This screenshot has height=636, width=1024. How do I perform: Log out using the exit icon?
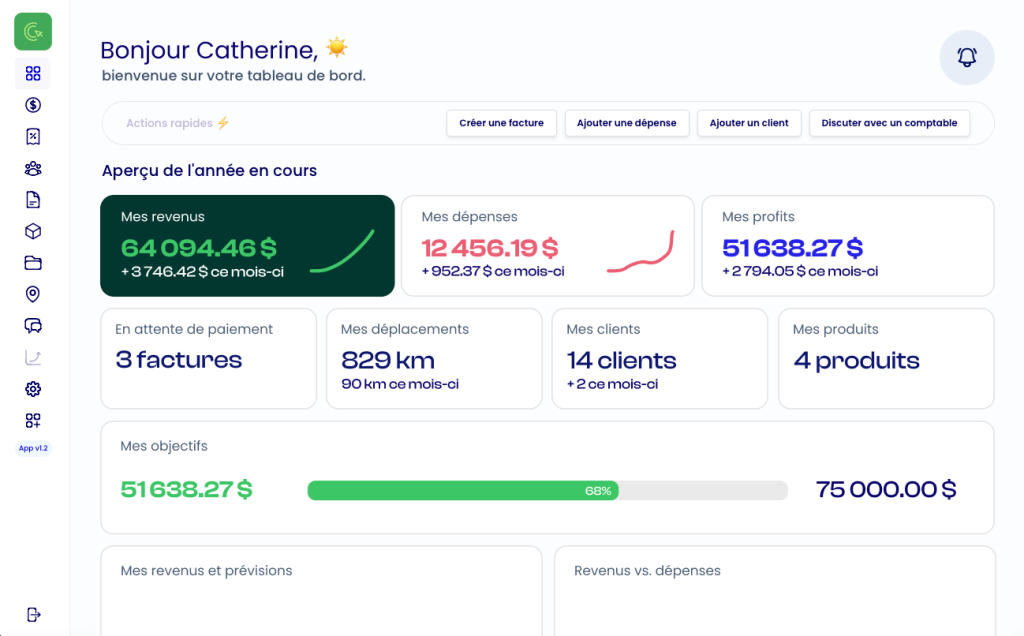[x=33, y=614]
